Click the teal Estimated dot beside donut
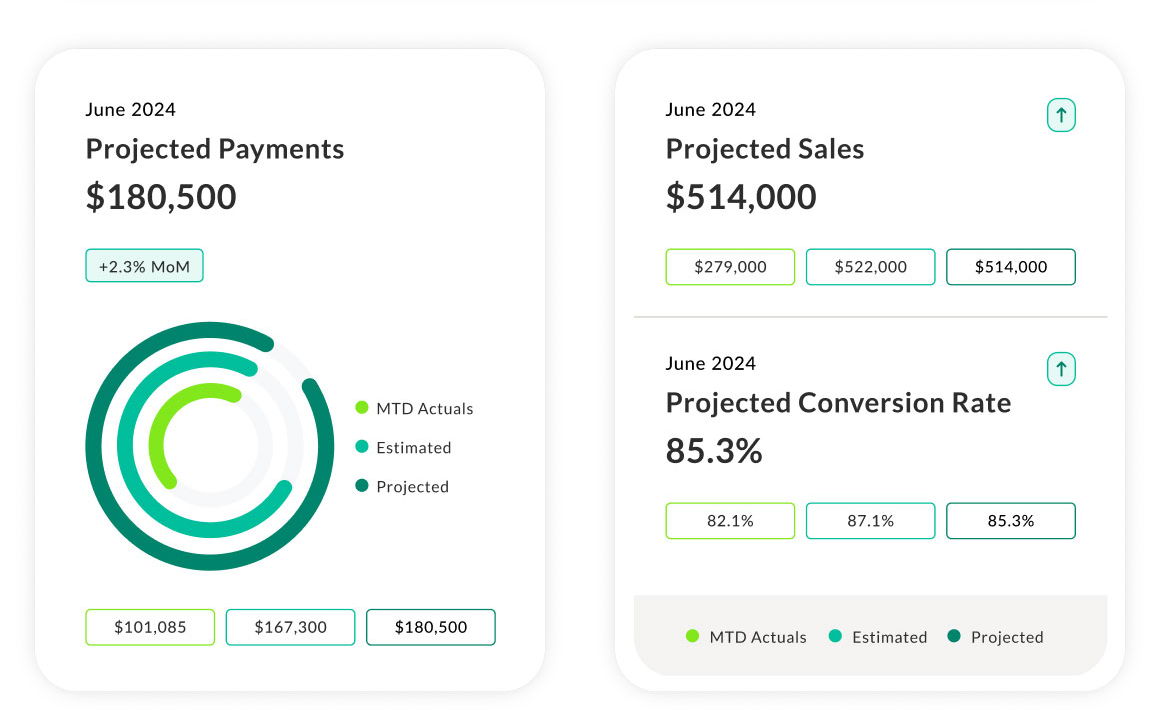Viewport: 1158px width, 724px height. [x=362, y=447]
